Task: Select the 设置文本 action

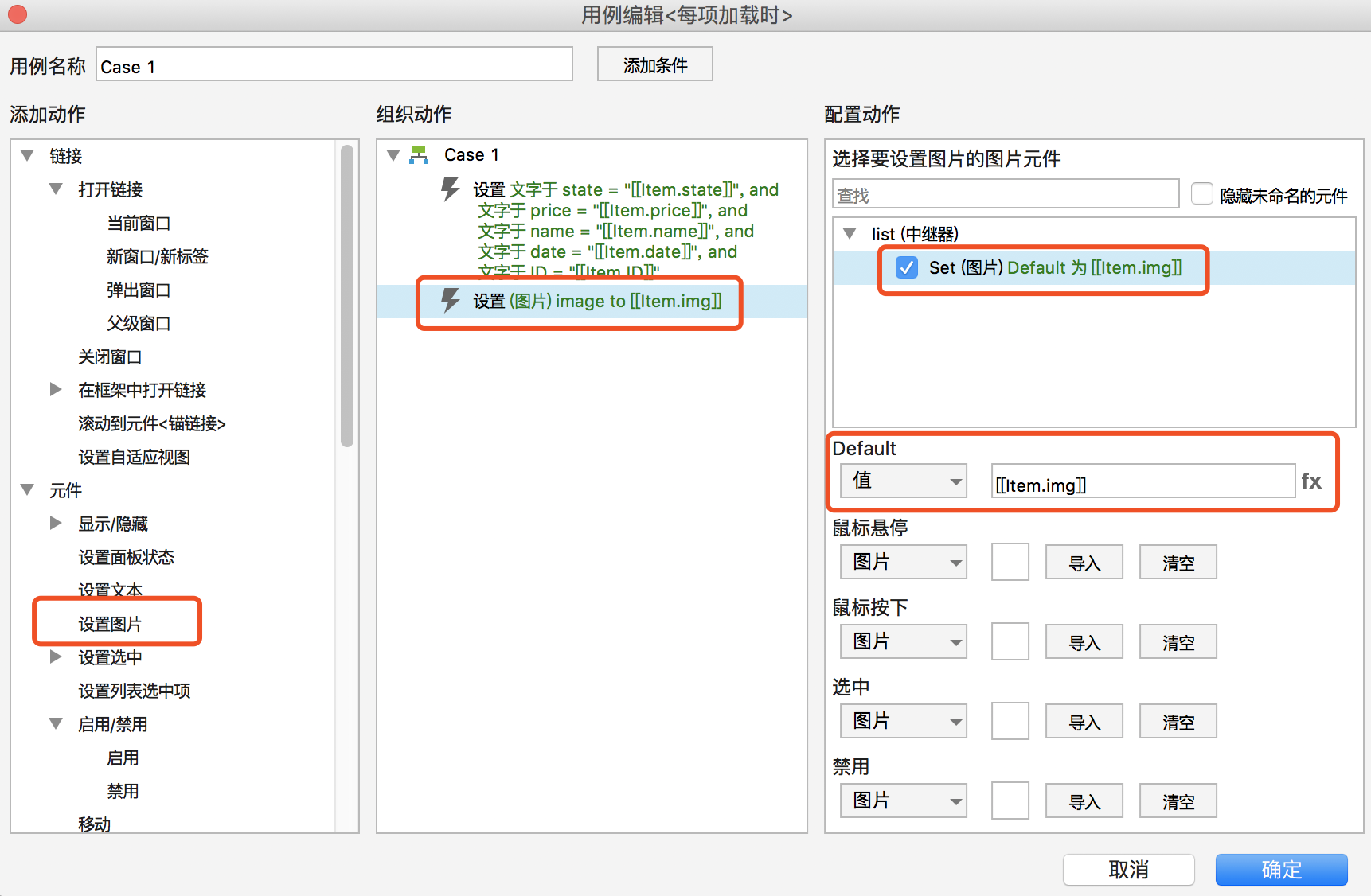Action: (110, 589)
